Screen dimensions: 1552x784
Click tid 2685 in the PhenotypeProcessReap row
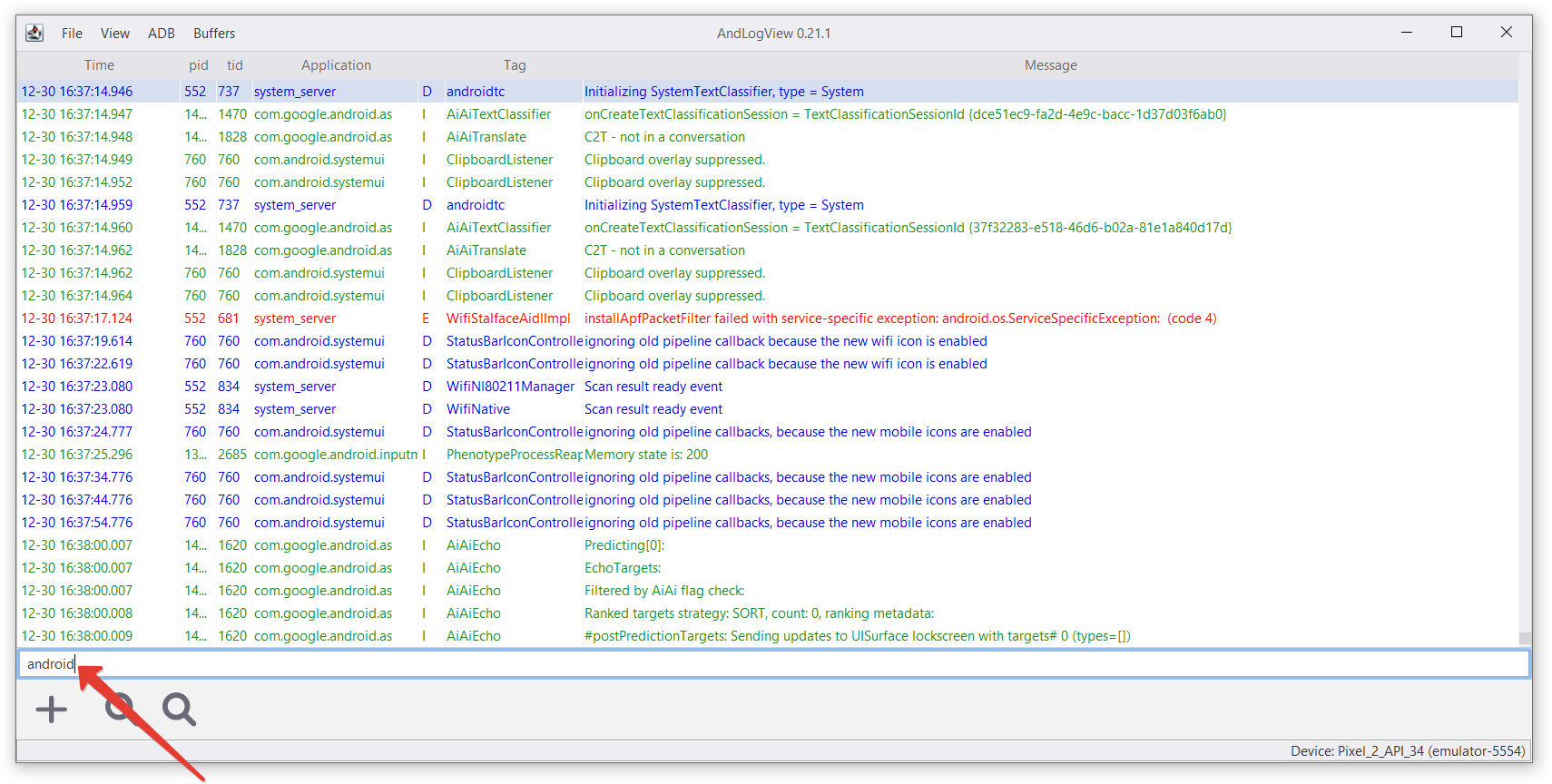232,455
